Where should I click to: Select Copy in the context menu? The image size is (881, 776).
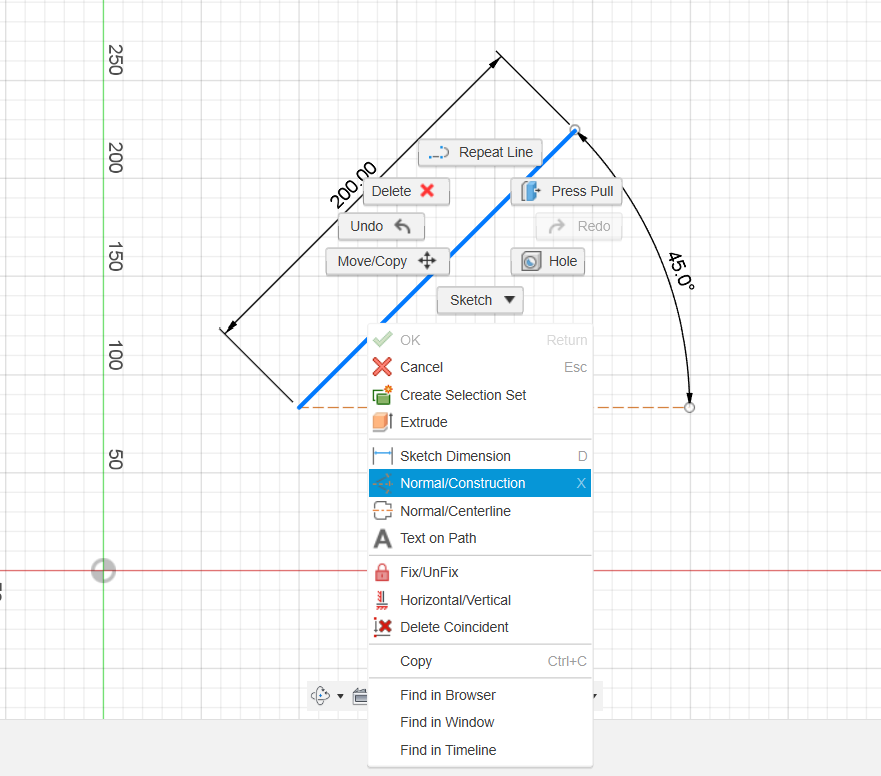(x=480, y=661)
